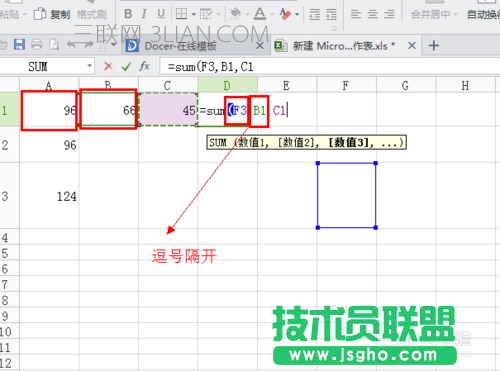This screenshot has width=500, height=371.
Task: Click cell A1 containing 96
Action: [49, 110]
